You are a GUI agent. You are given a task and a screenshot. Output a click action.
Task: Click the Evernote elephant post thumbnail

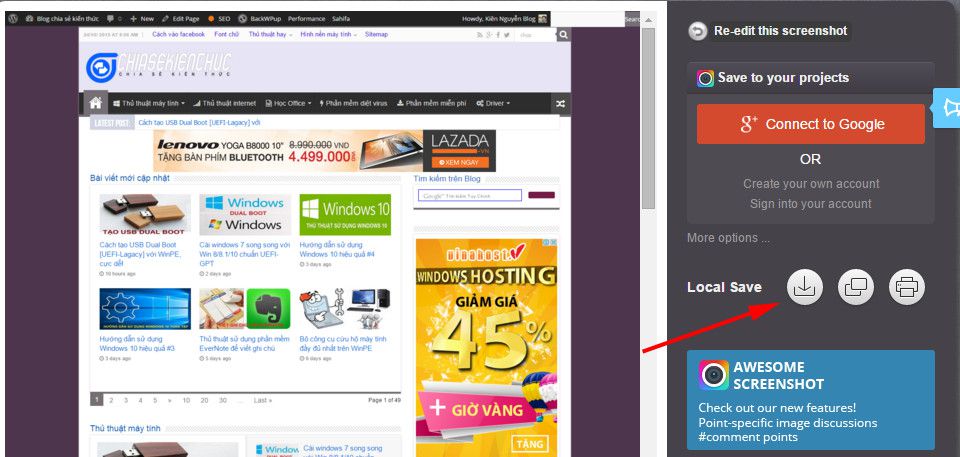[244, 309]
